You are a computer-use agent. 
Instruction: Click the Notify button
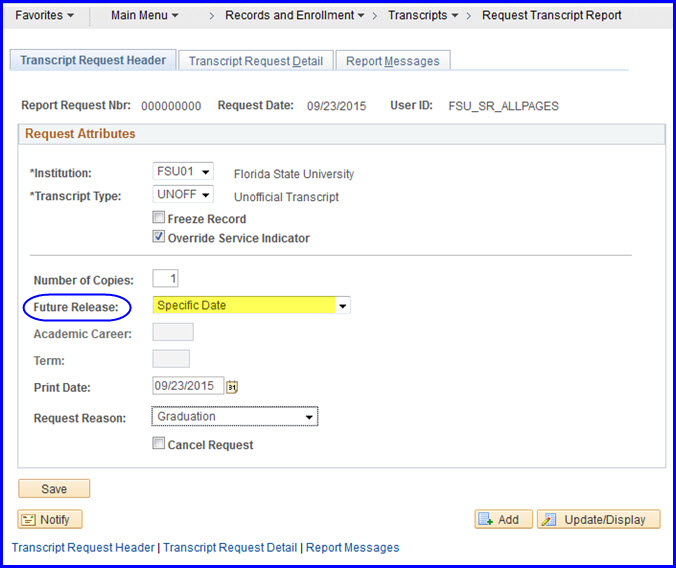pyautogui.click(x=50, y=519)
